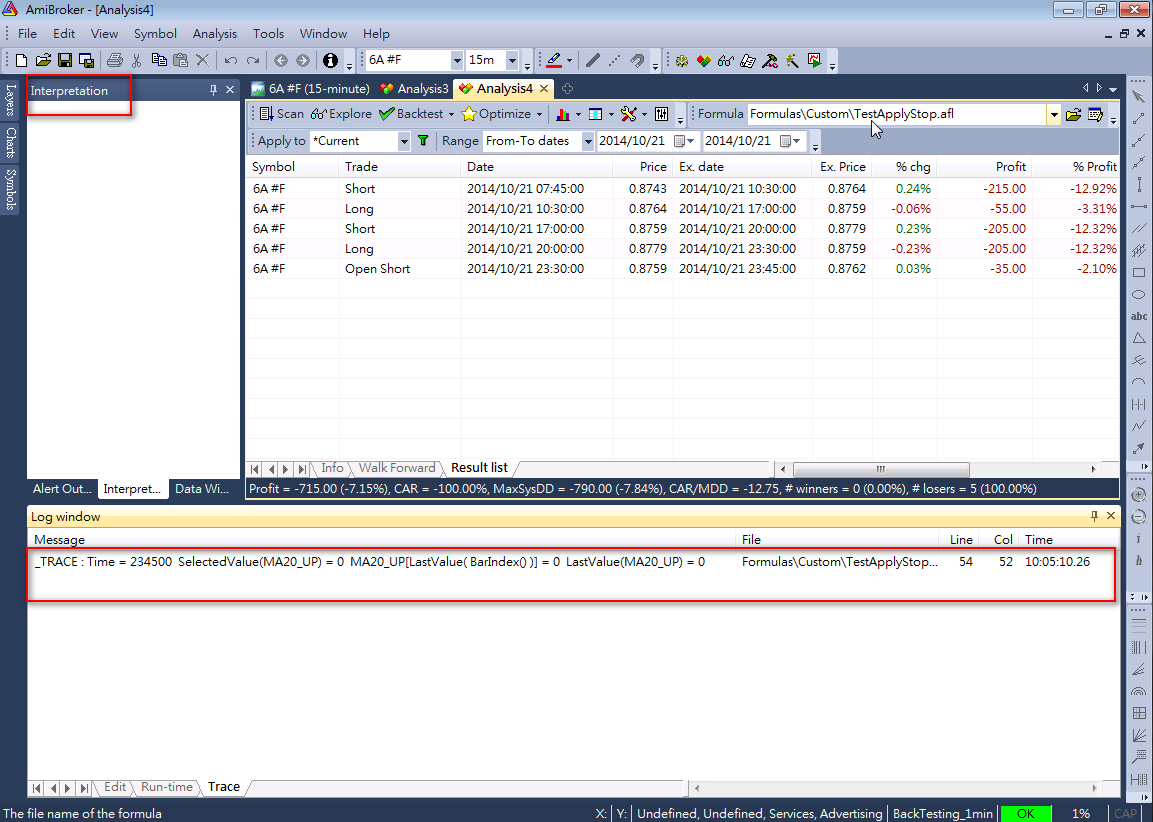Switch to the Run-time log tab

tap(167, 787)
